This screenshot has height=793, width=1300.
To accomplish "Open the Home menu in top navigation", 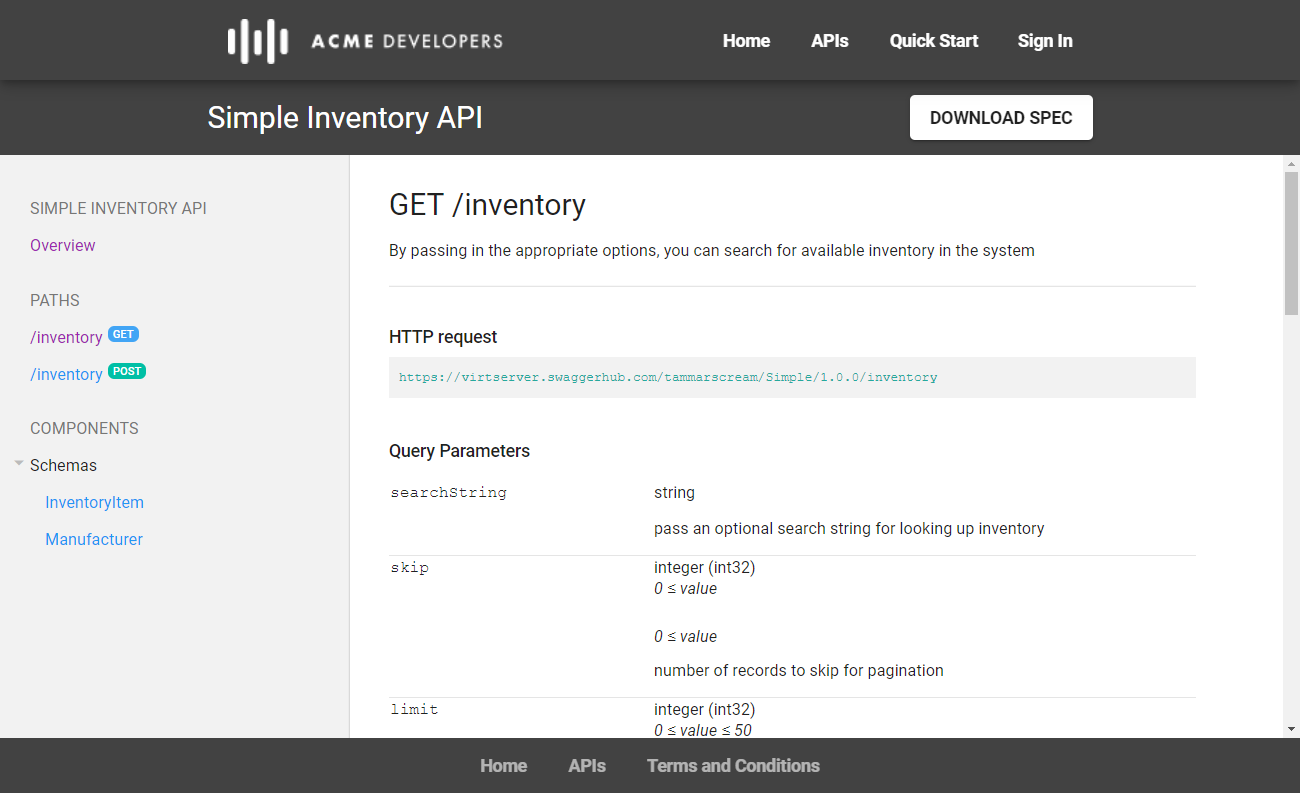I will (x=746, y=41).
